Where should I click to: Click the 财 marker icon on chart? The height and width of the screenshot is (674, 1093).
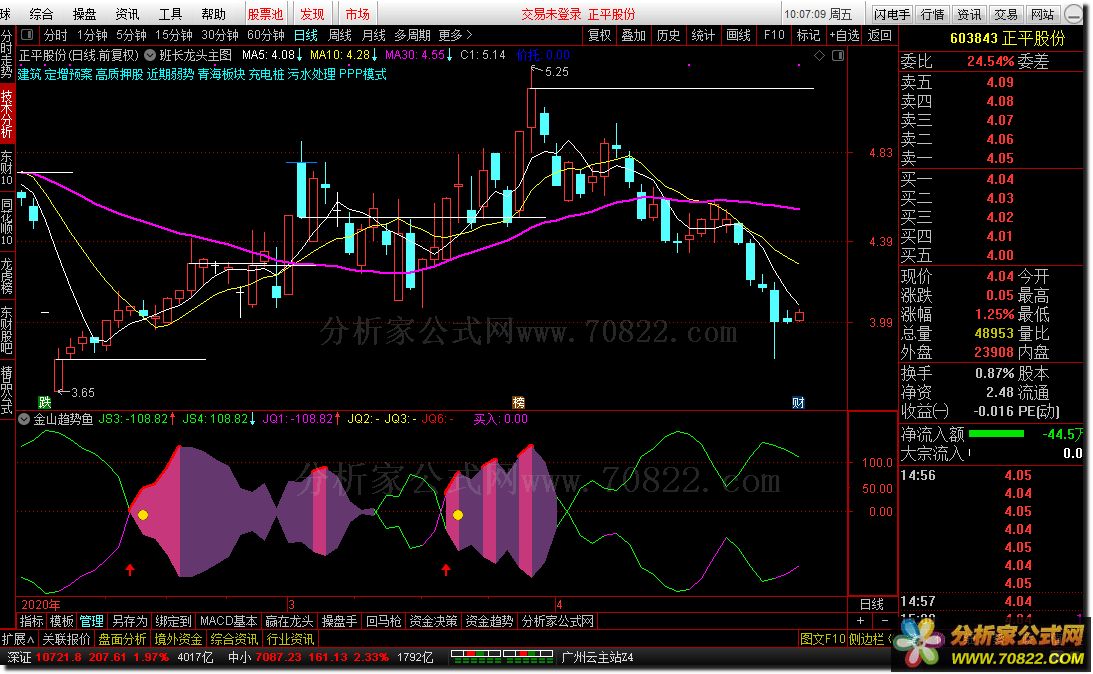click(x=798, y=402)
